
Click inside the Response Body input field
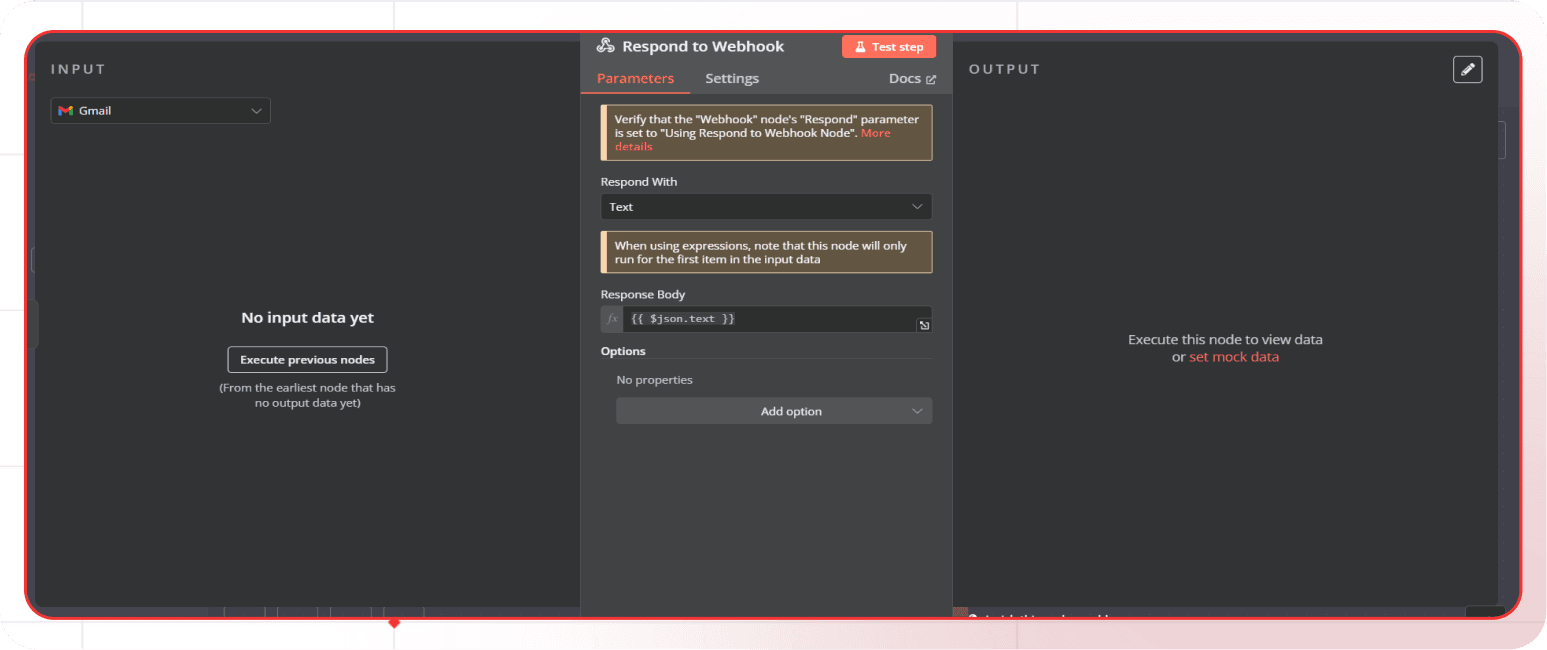[x=770, y=318]
